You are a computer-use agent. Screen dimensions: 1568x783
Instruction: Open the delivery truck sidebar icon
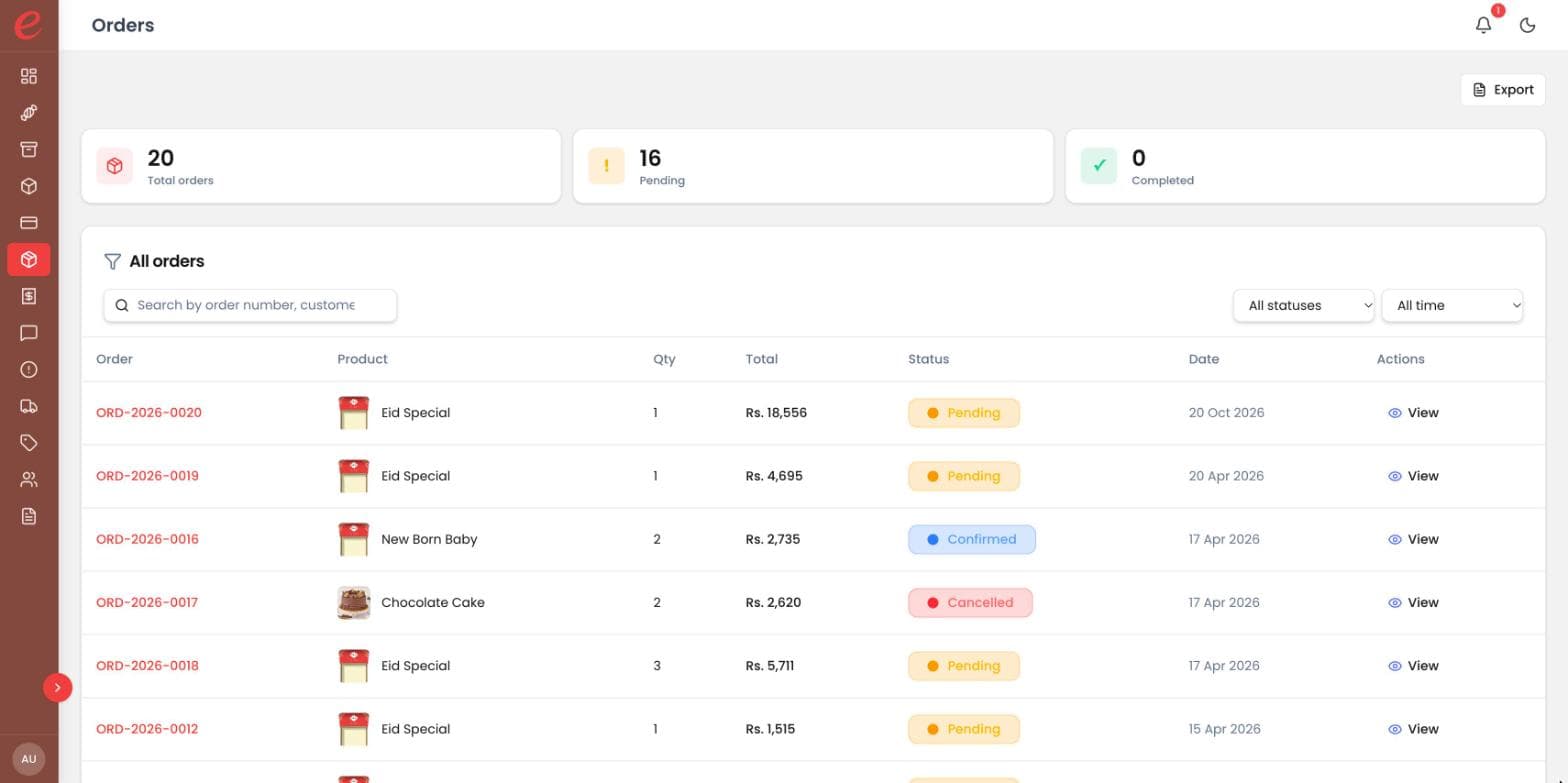29,406
